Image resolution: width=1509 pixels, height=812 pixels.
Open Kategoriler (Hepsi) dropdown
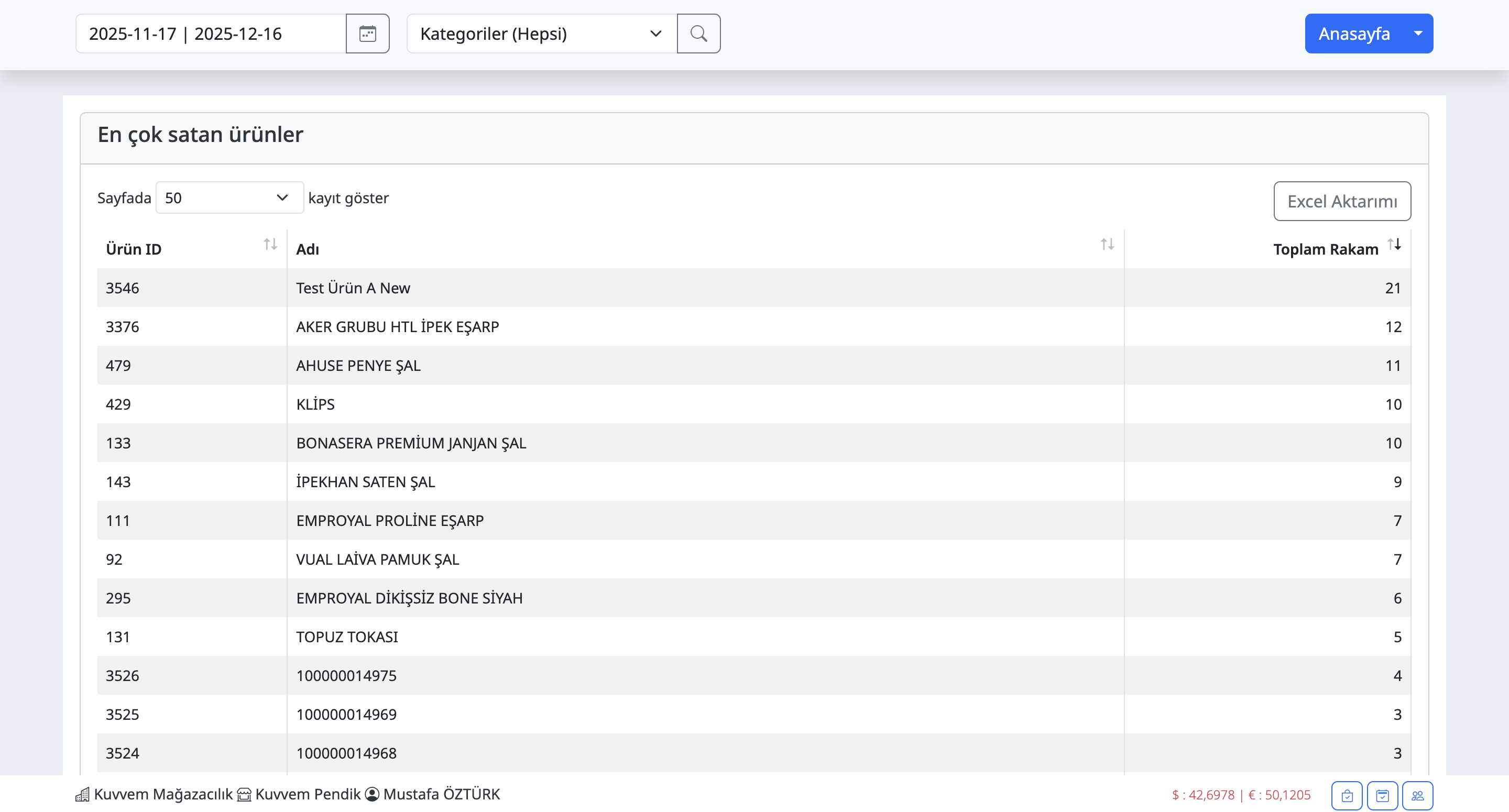click(x=541, y=34)
